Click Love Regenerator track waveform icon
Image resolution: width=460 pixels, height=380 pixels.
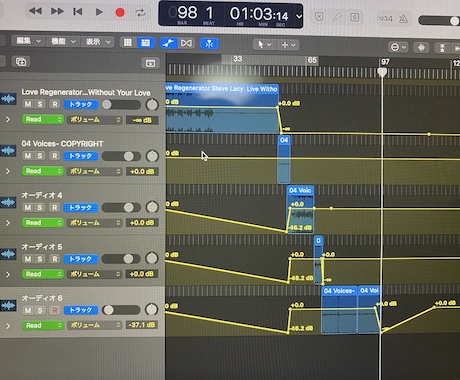[8, 99]
